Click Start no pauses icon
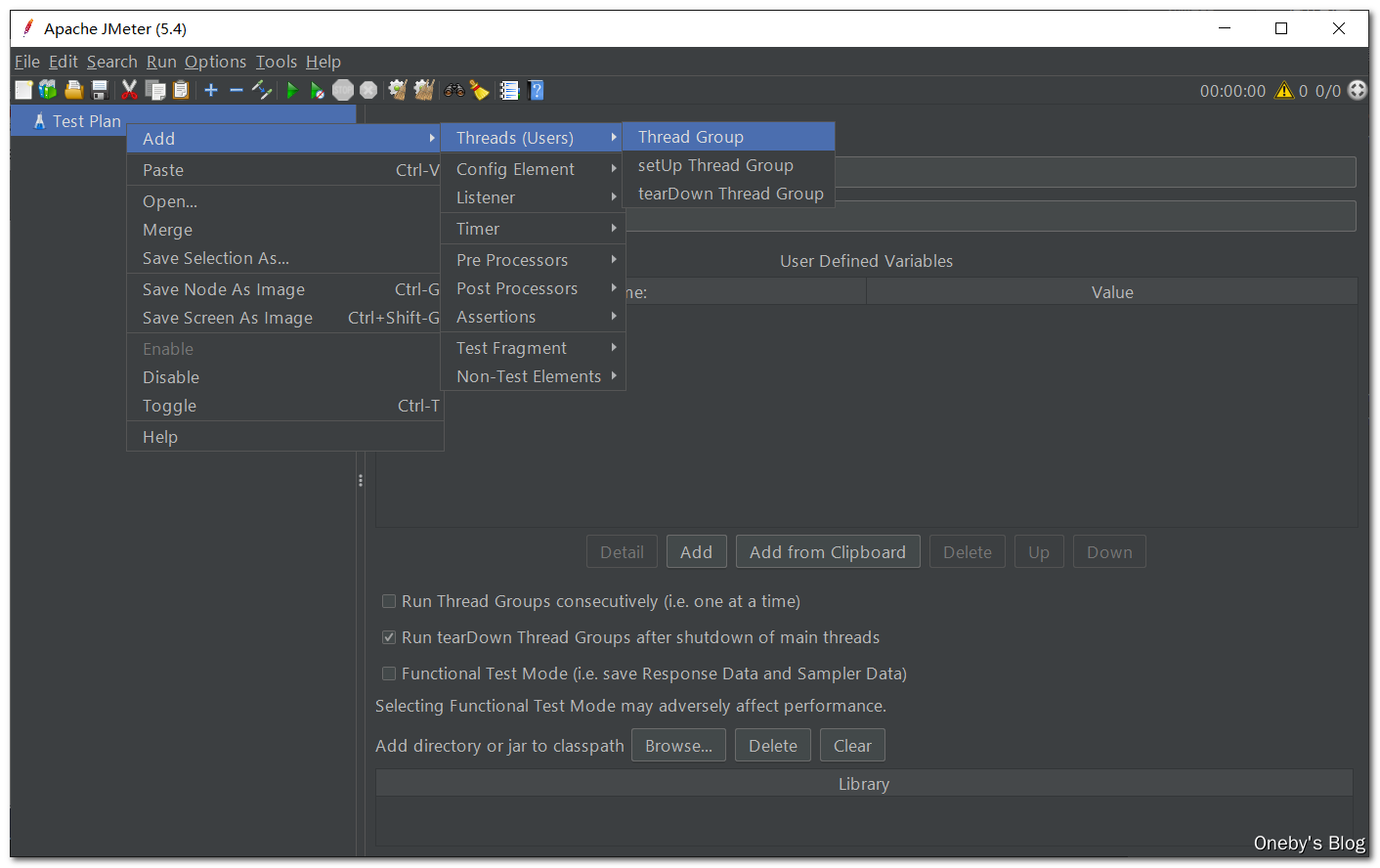Image resolution: width=1380 pixels, height=868 pixels. (317, 91)
